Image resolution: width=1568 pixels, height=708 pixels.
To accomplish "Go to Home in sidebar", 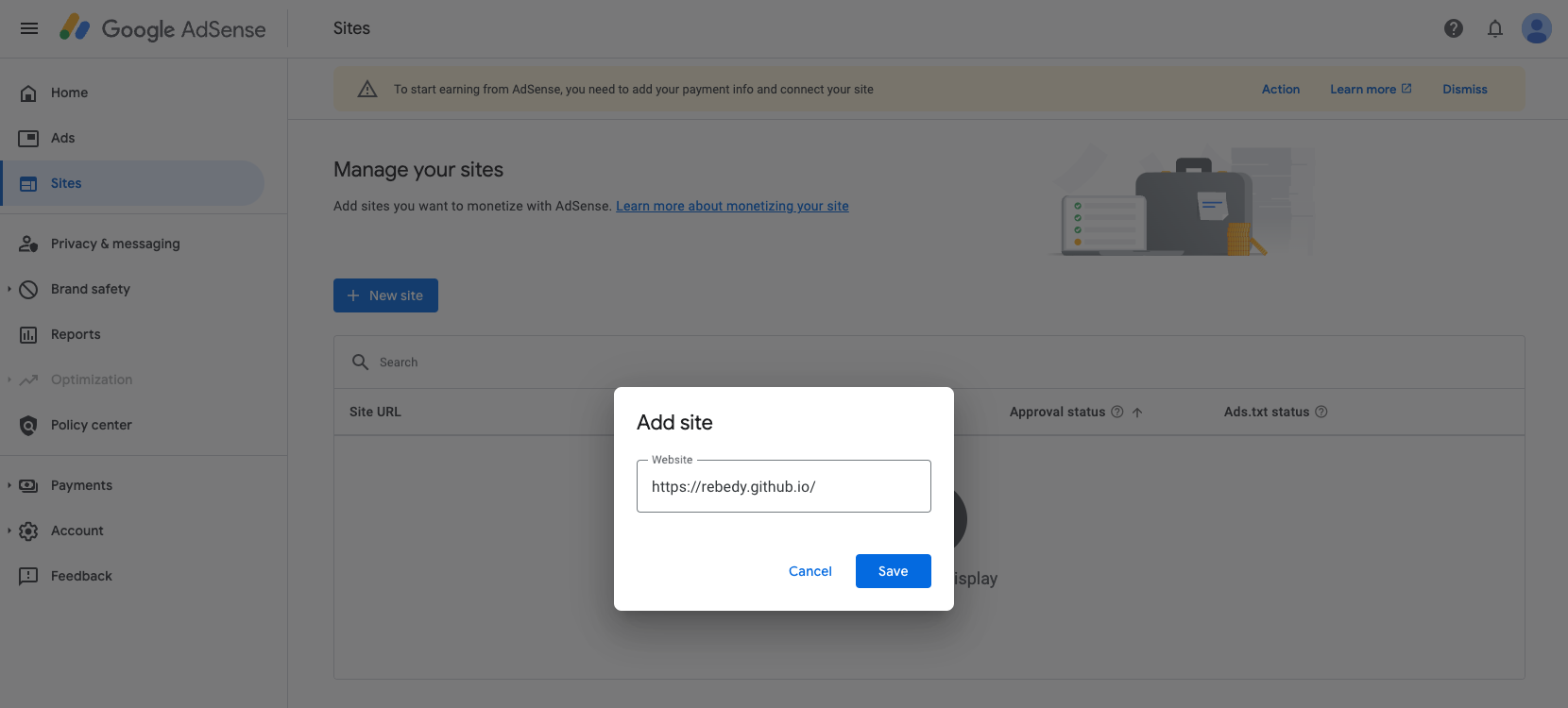I will point(132,93).
